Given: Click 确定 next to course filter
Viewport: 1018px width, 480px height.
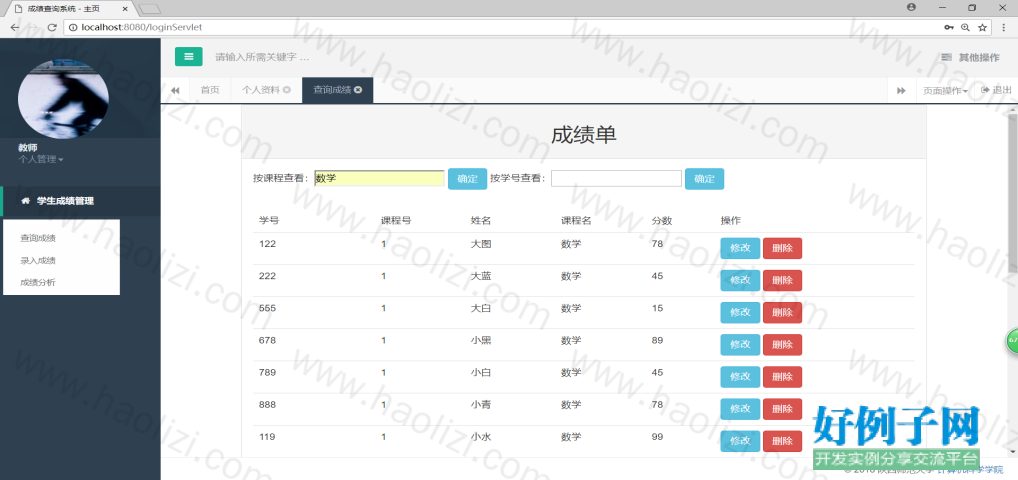Looking at the screenshot, I should click(x=467, y=179).
